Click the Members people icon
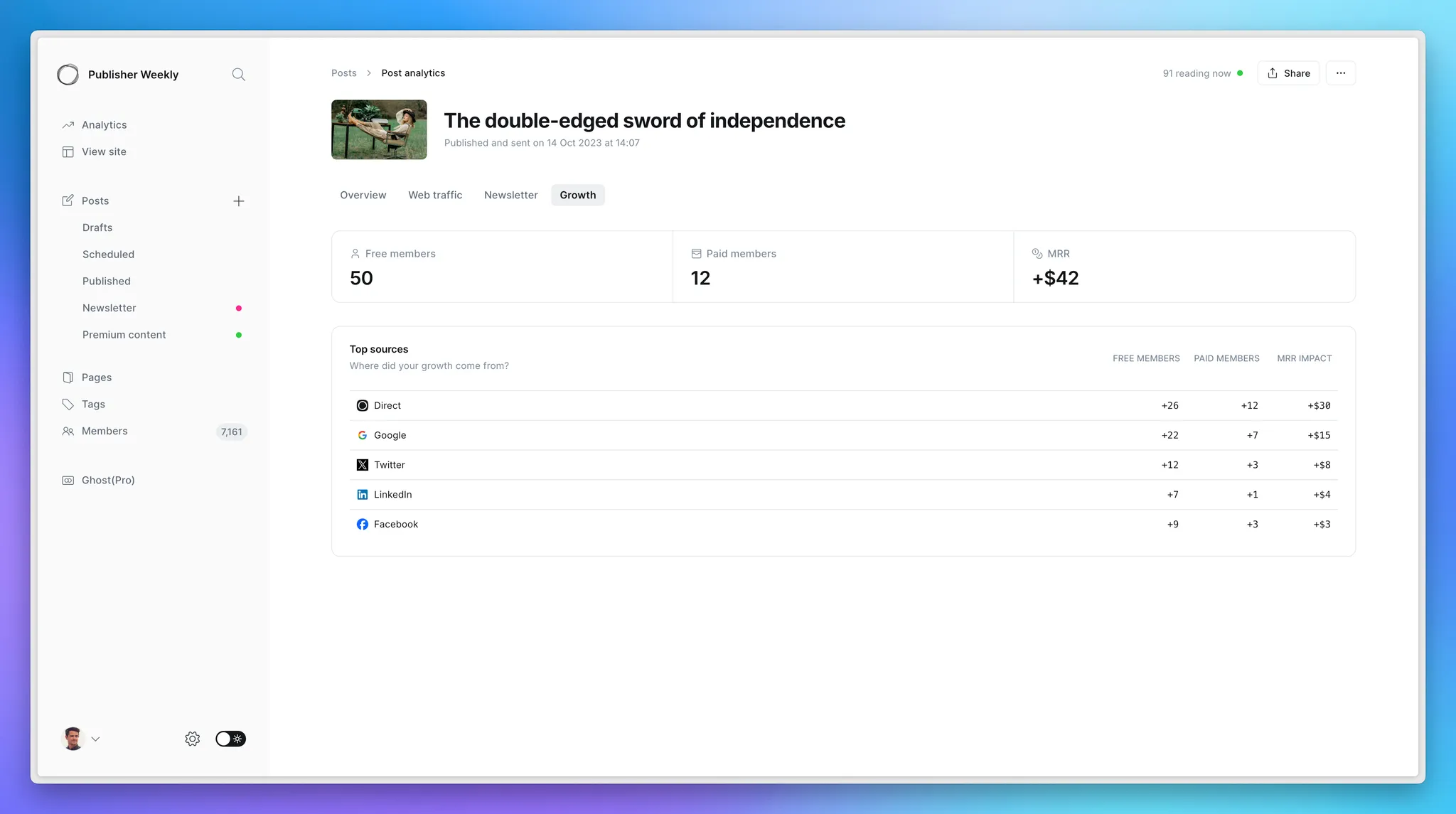This screenshot has height=814, width=1456. 68,432
